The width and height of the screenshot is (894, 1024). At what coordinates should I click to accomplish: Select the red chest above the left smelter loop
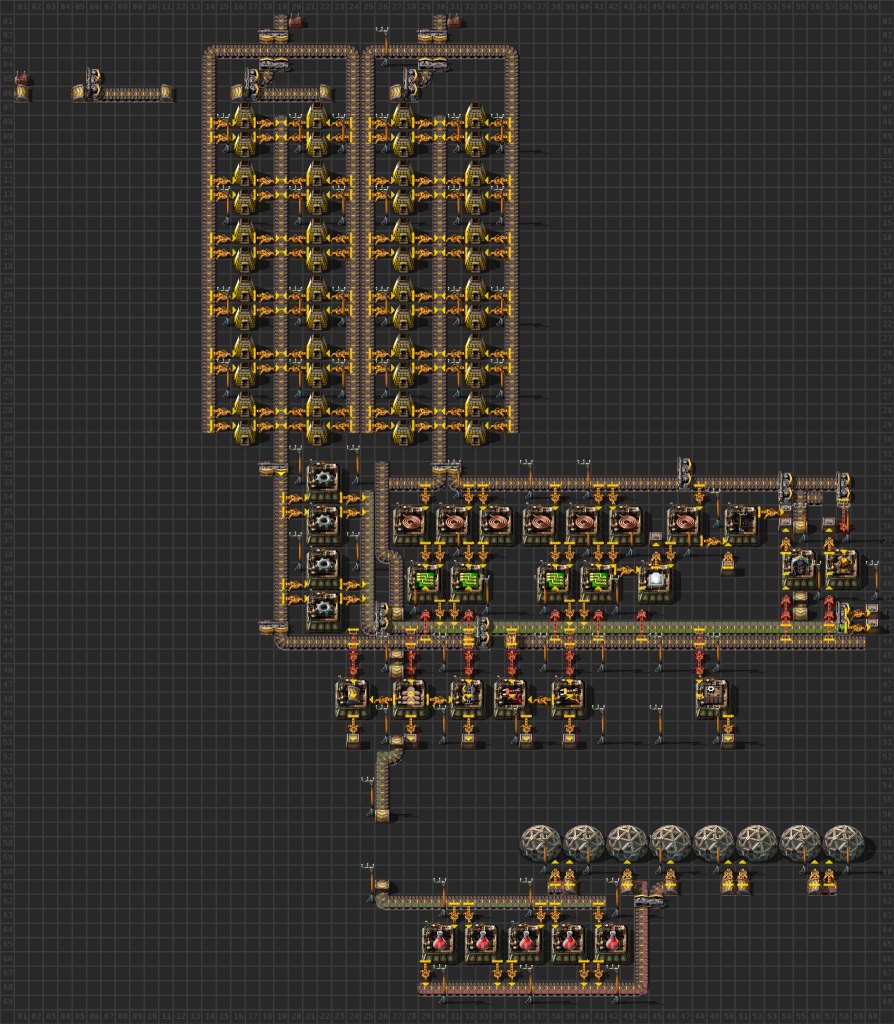click(296, 22)
